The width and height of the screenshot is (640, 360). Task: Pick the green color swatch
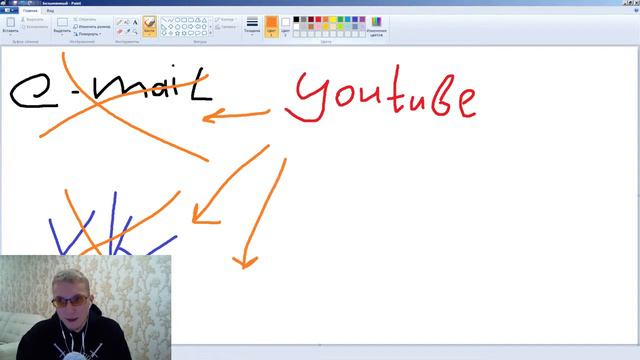coord(340,20)
